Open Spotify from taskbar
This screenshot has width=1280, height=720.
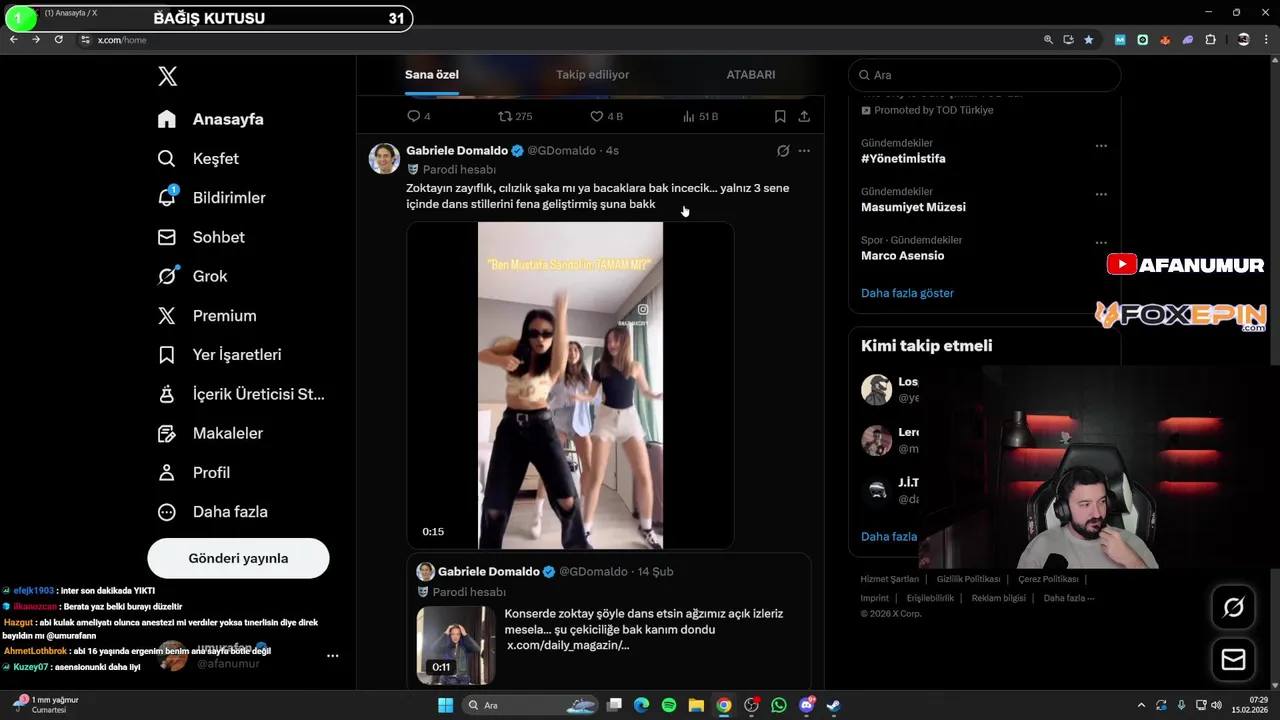pos(669,705)
